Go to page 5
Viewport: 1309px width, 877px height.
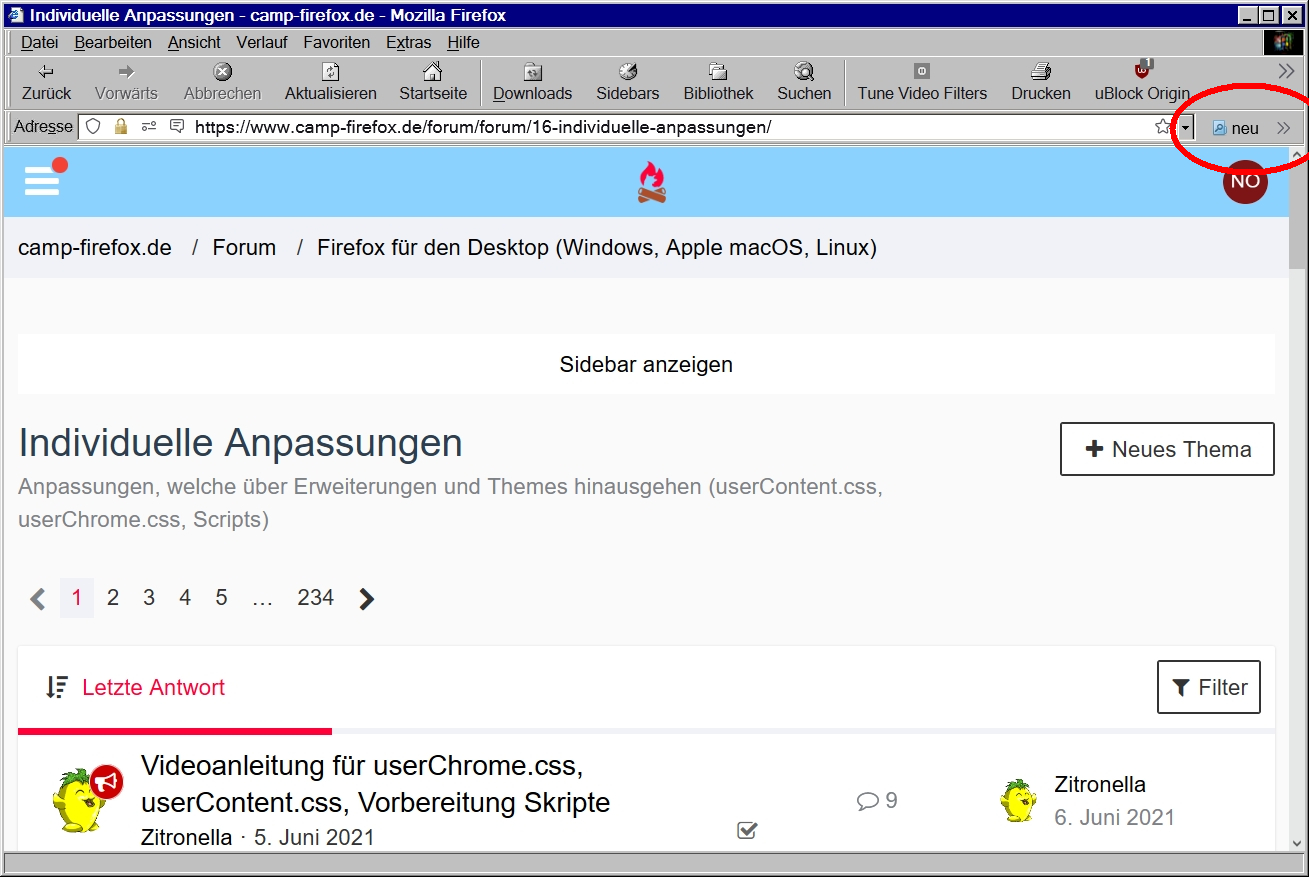[221, 598]
